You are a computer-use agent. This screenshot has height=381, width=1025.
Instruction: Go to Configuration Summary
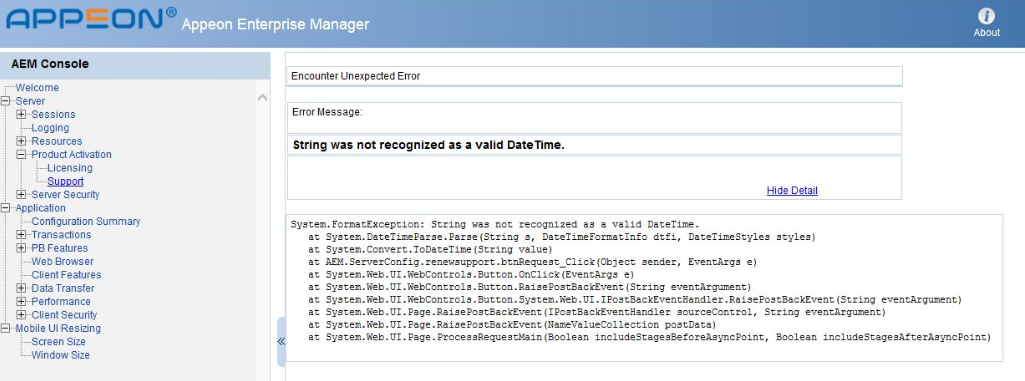[x=86, y=222]
